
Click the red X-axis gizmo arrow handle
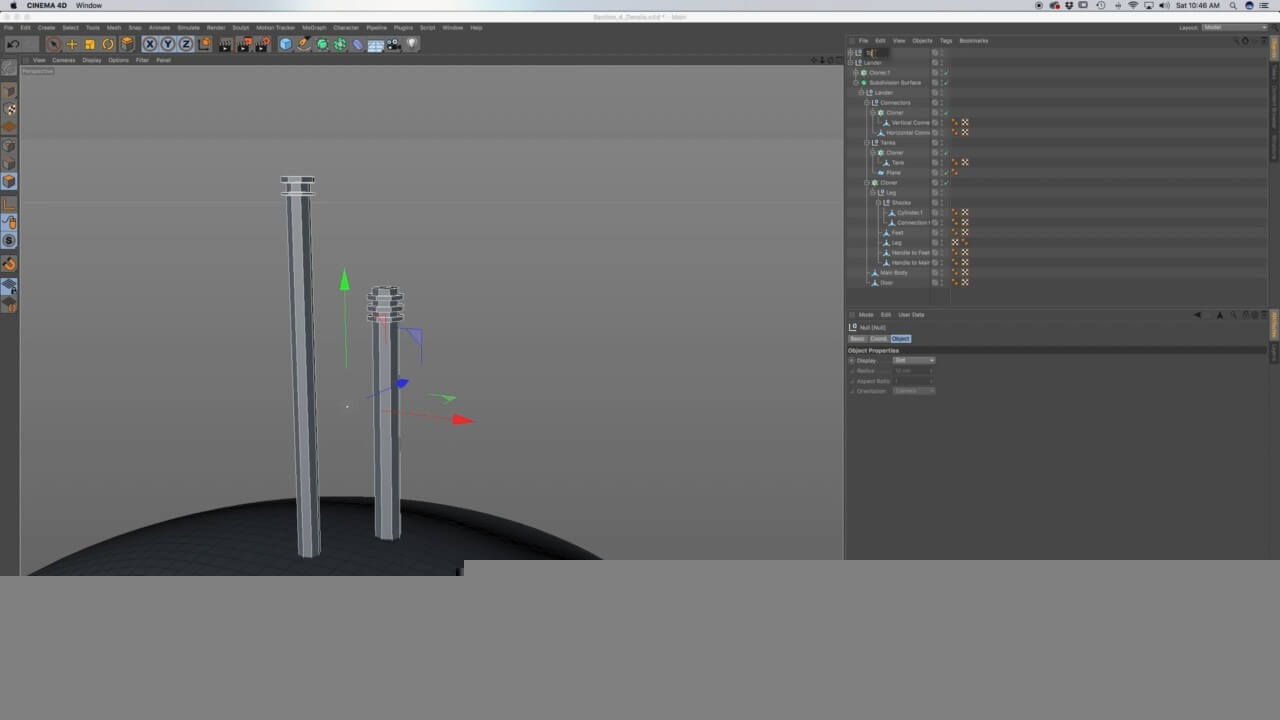461,420
